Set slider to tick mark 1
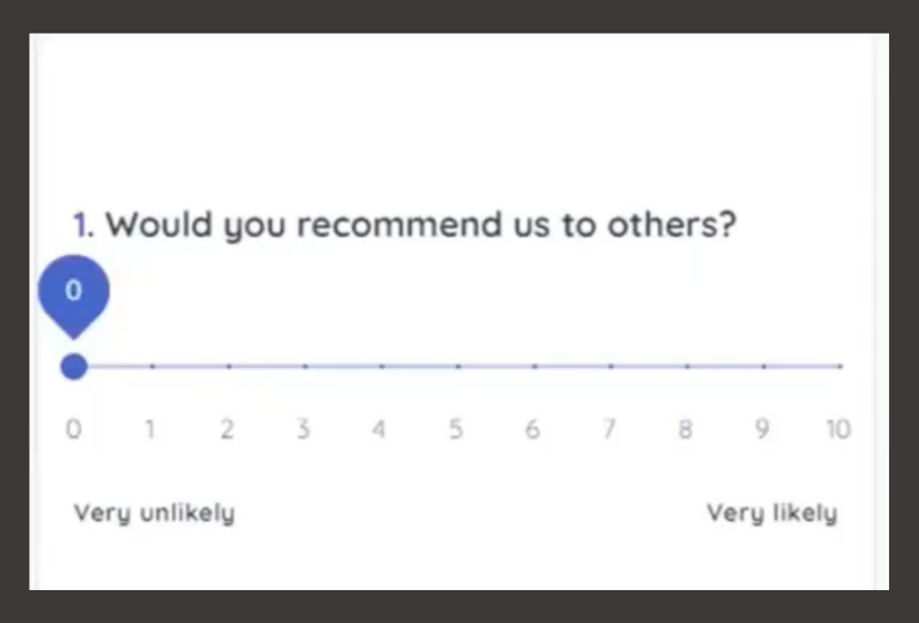The width and height of the screenshot is (919, 623). [x=151, y=367]
